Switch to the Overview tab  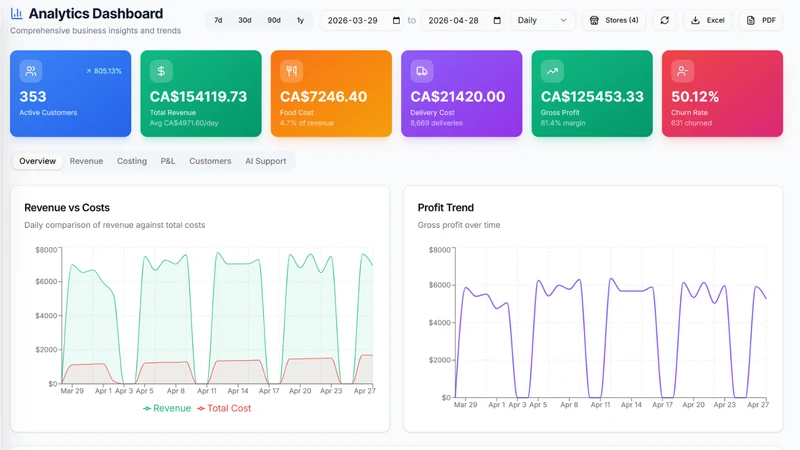(37, 161)
